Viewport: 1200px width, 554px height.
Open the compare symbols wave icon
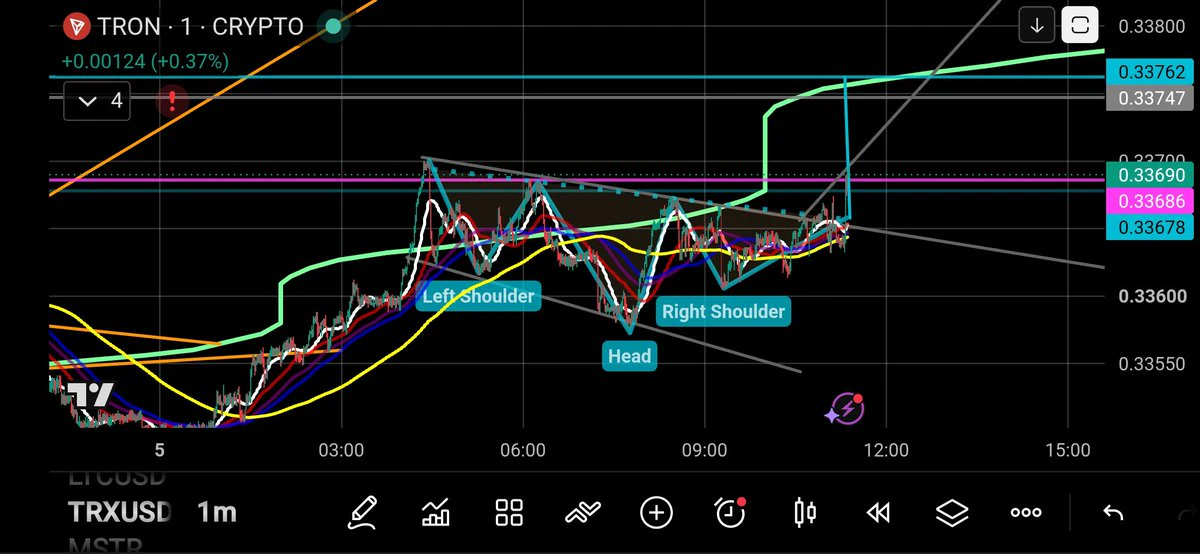coord(583,513)
